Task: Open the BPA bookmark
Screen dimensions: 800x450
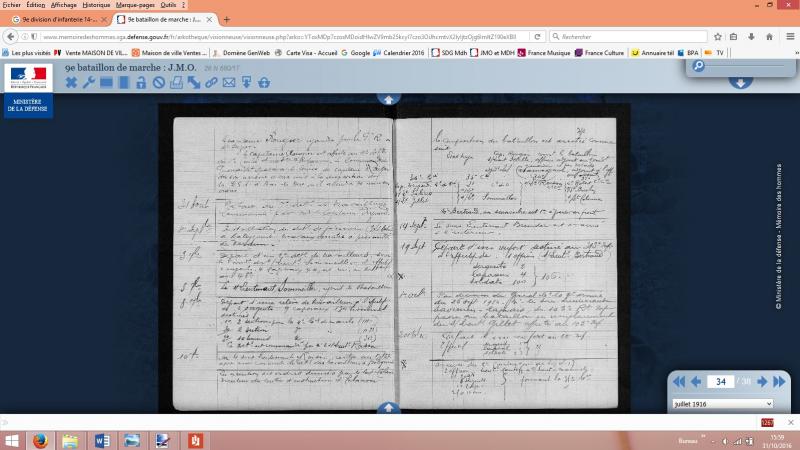Action: [688, 53]
